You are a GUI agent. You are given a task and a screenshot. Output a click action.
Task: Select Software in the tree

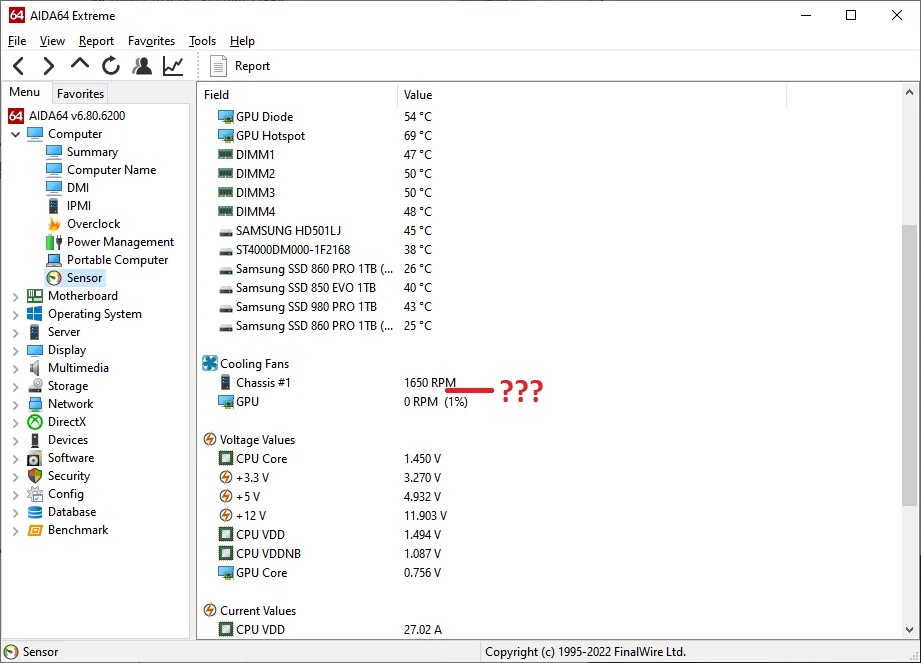(71, 458)
